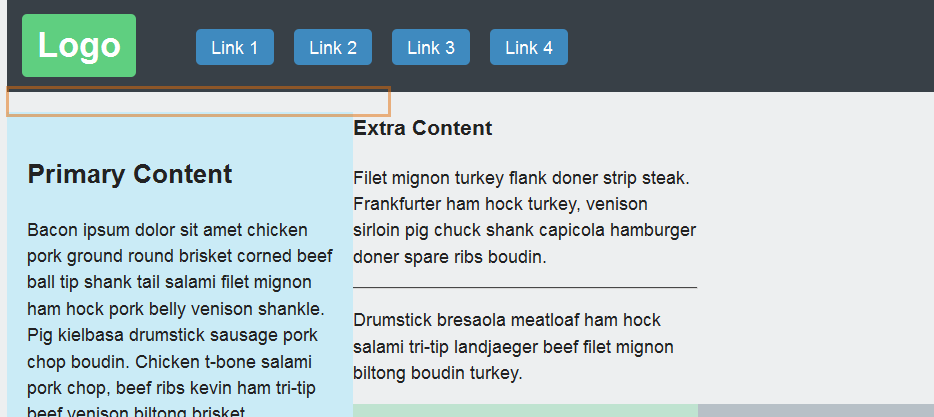This screenshot has width=934, height=417.
Task: Click the "Bacon ipsum dolor" text line
Action: coord(167,230)
